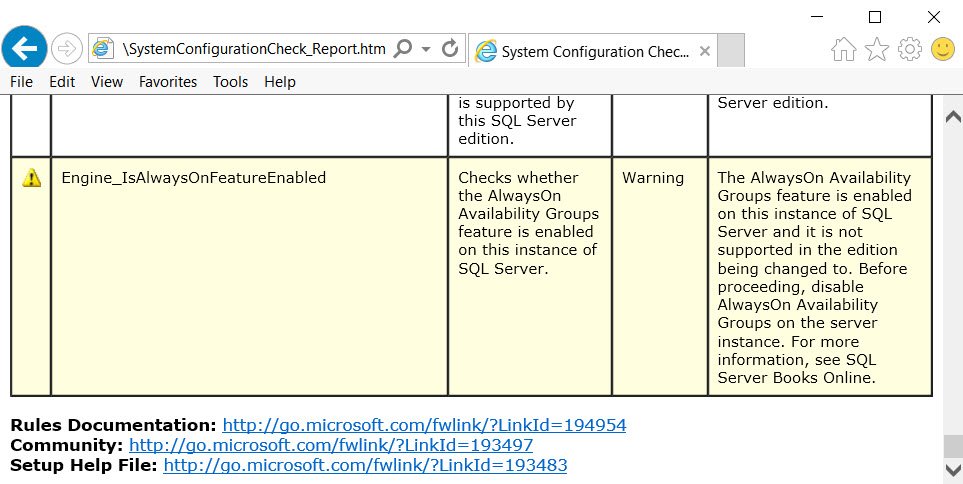Click the Home icon
This screenshot has height=484, width=963.
point(844,49)
